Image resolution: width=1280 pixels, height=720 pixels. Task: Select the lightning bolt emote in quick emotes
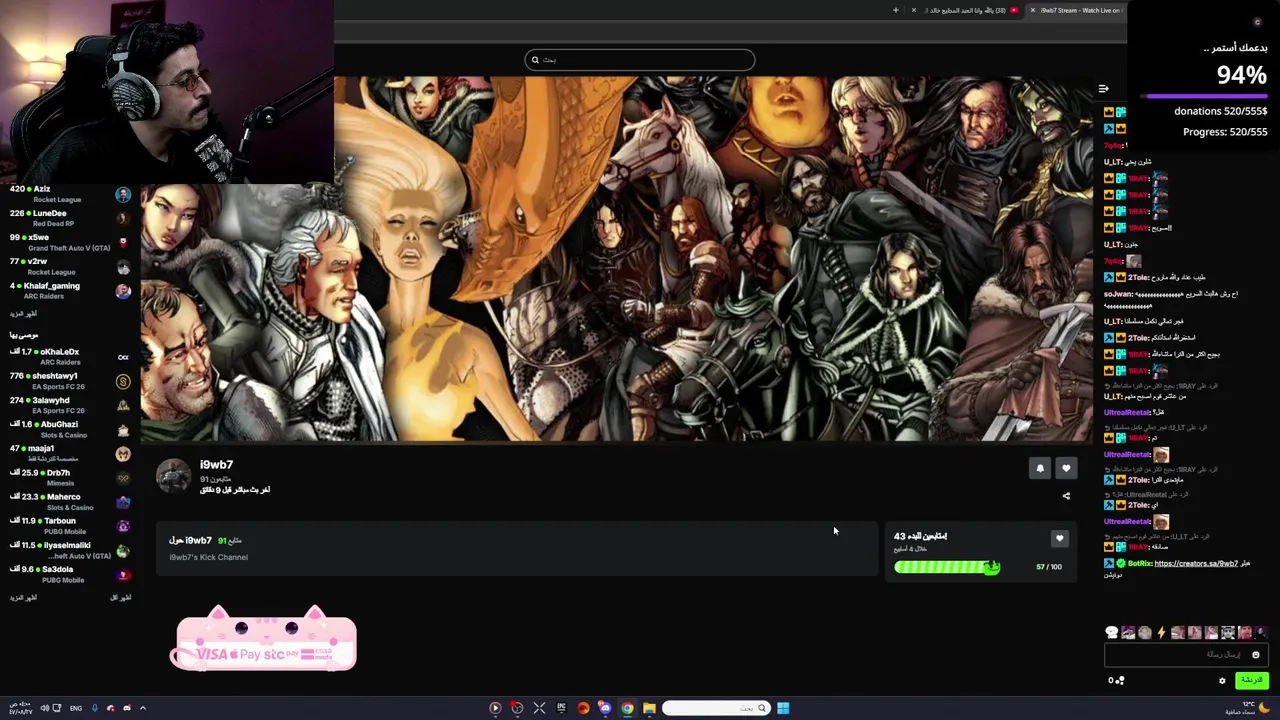coord(1161,632)
